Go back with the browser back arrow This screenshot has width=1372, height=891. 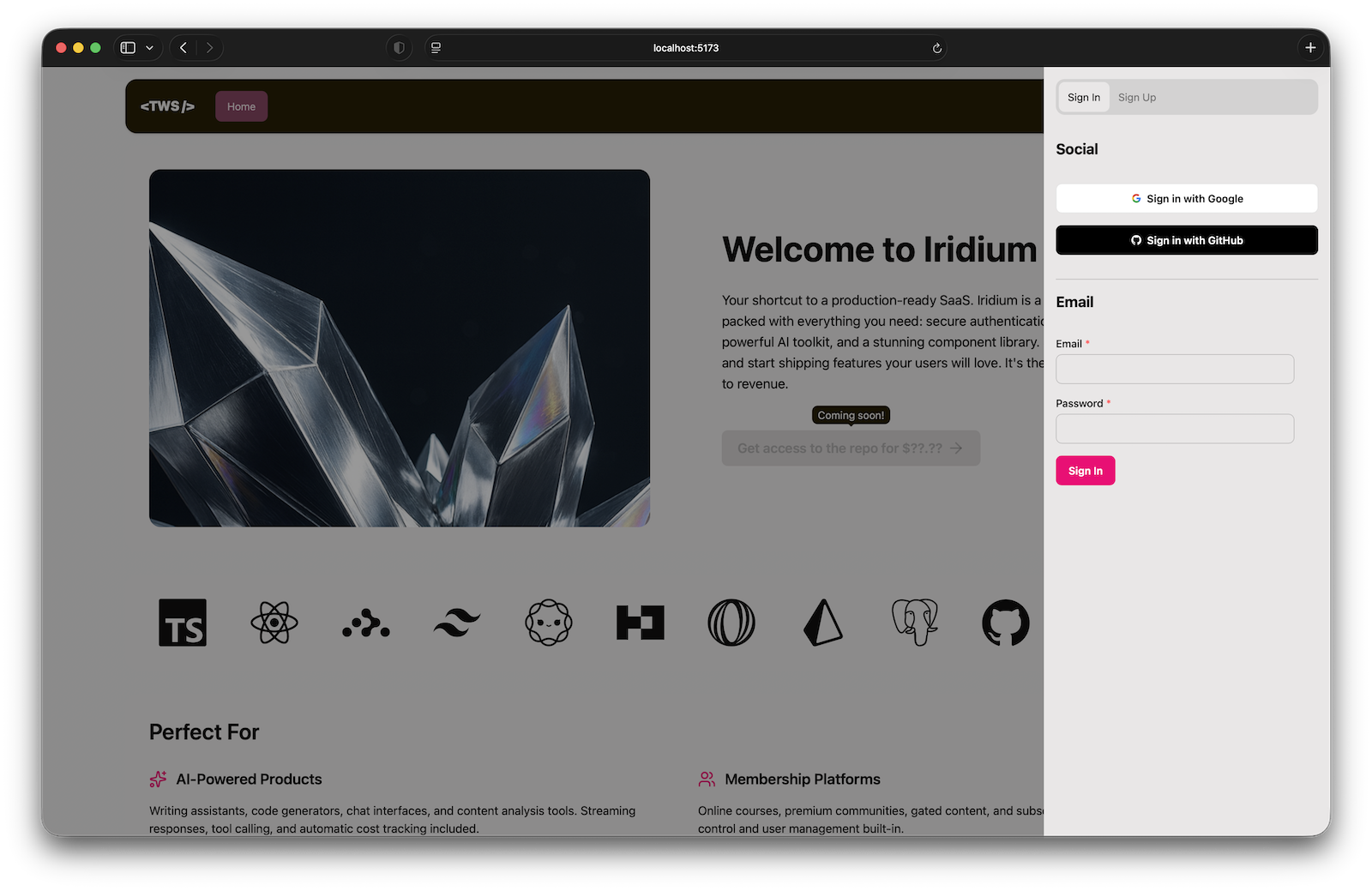pos(184,48)
